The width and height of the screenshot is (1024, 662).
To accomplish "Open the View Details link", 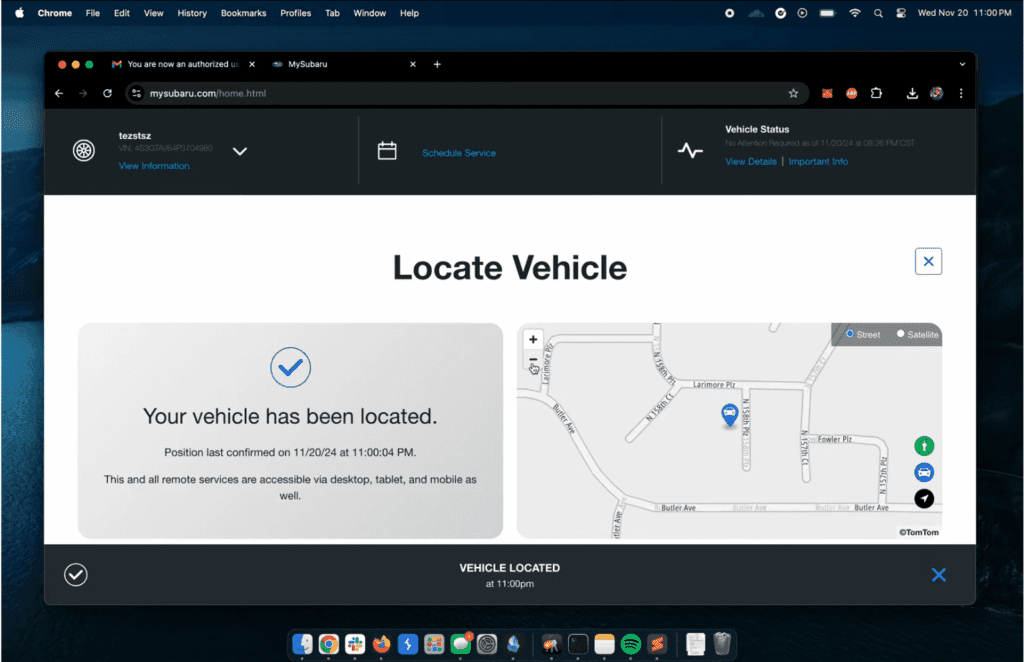I will (x=751, y=161).
